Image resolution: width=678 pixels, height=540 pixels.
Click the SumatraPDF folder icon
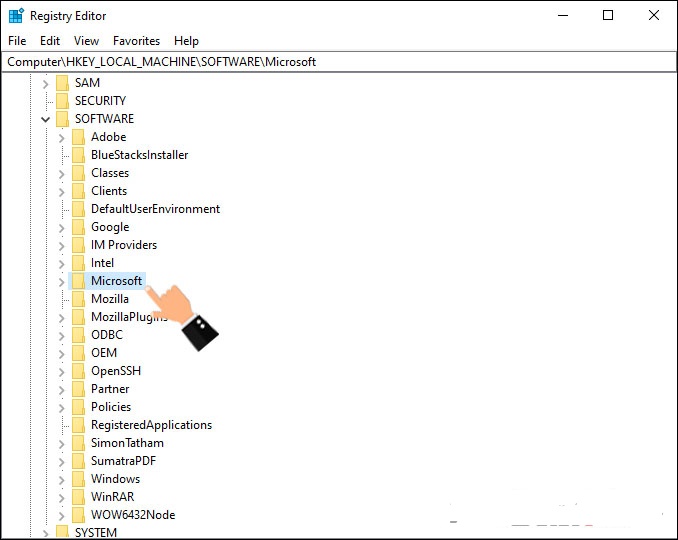(x=78, y=461)
